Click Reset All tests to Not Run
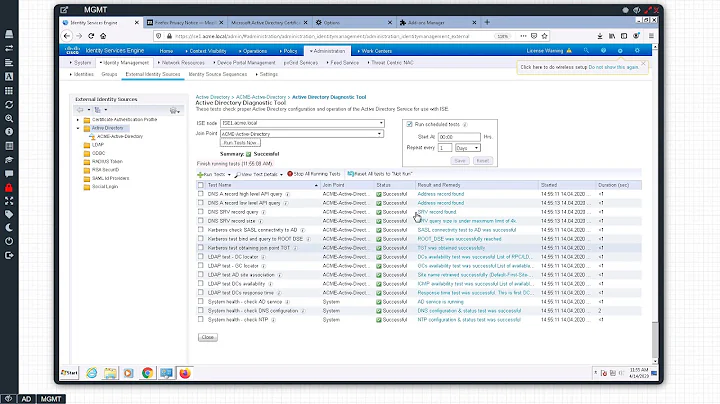Screen dimensions: 720x404 point(380,174)
